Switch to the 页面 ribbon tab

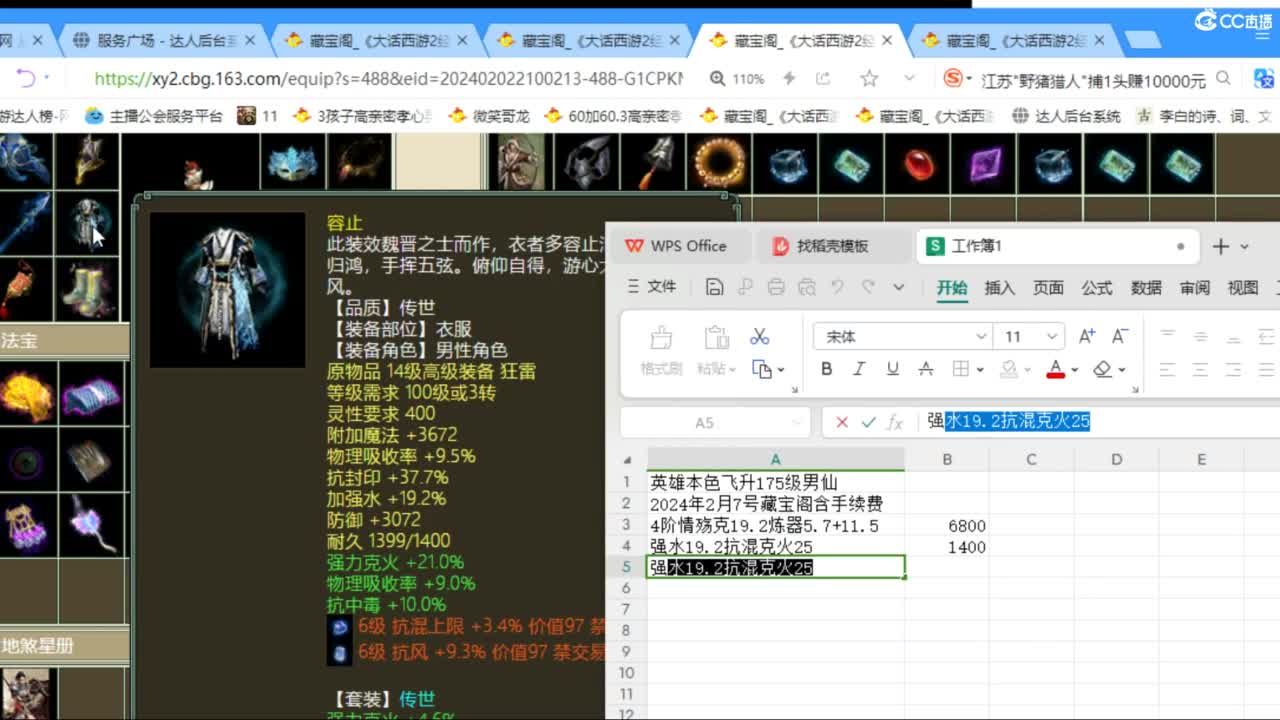tap(1048, 288)
